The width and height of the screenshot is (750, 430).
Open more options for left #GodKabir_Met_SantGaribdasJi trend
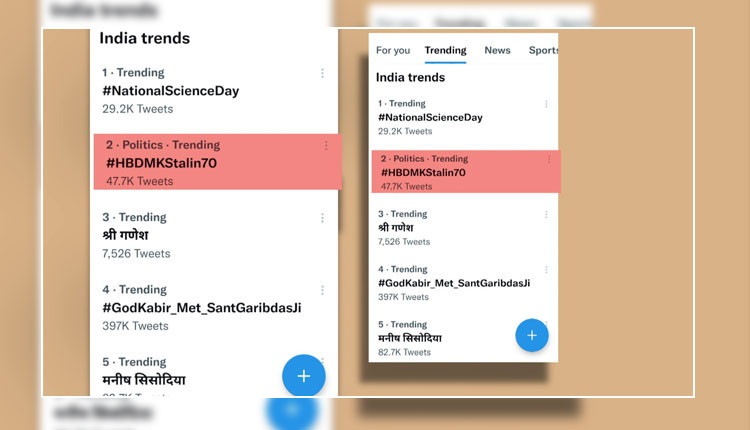click(x=322, y=290)
